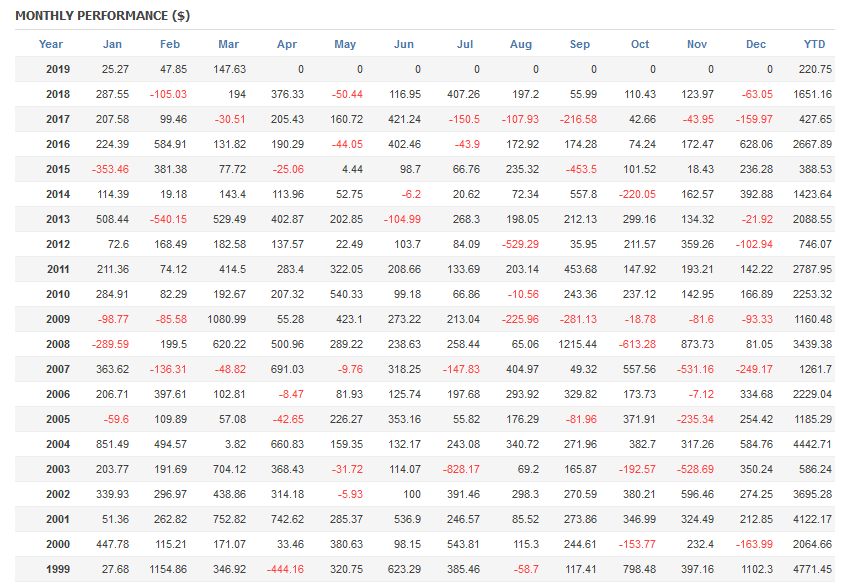Select the Mar column header

tap(228, 44)
